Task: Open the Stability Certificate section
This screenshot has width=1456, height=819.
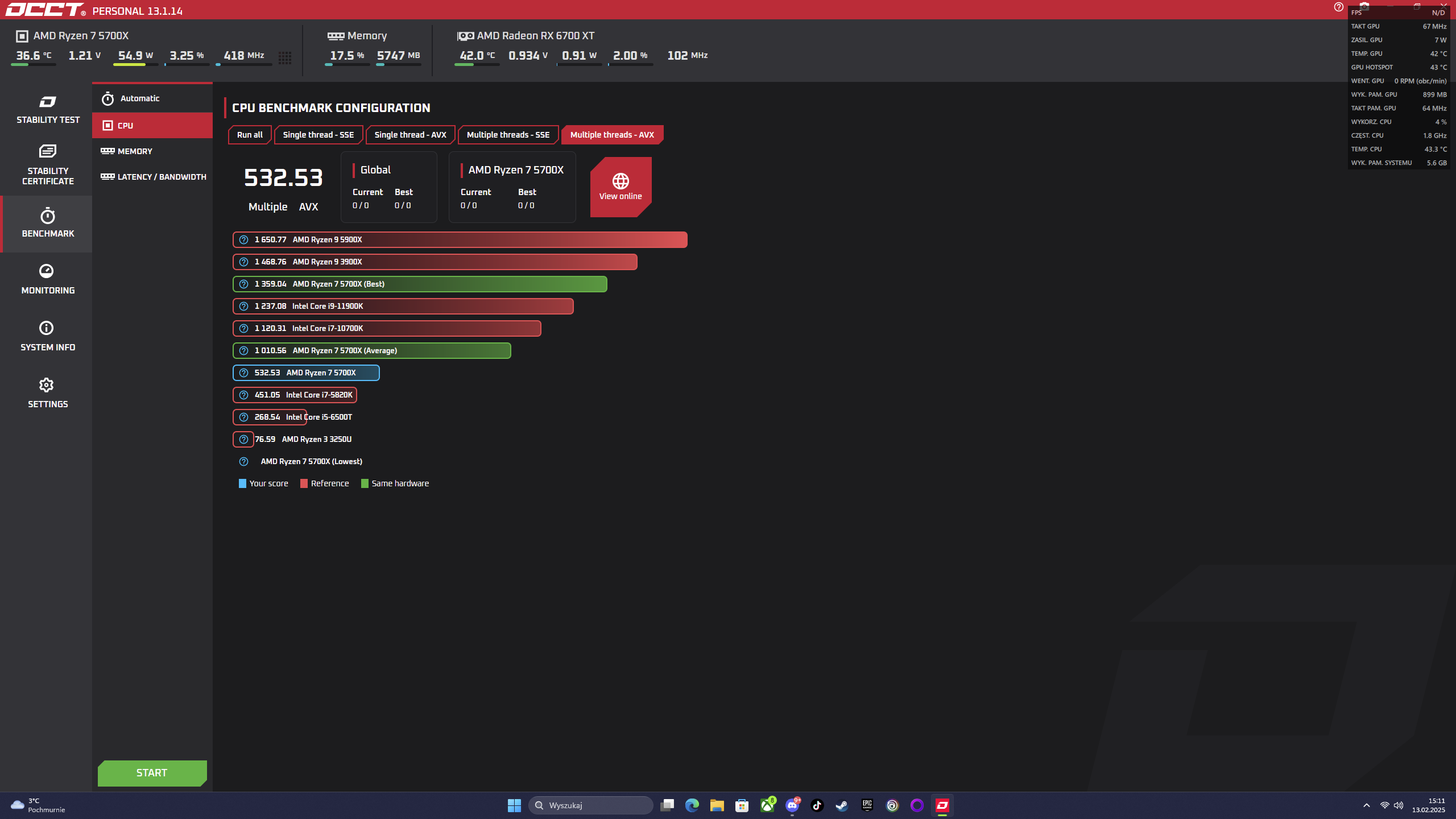Action: point(48,165)
